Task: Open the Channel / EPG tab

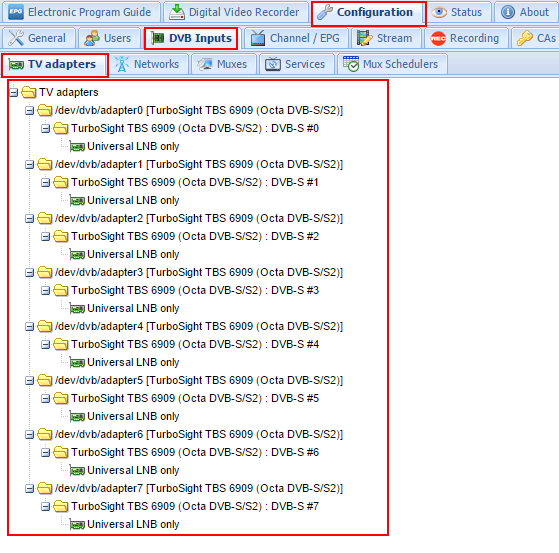Action: click(x=296, y=38)
